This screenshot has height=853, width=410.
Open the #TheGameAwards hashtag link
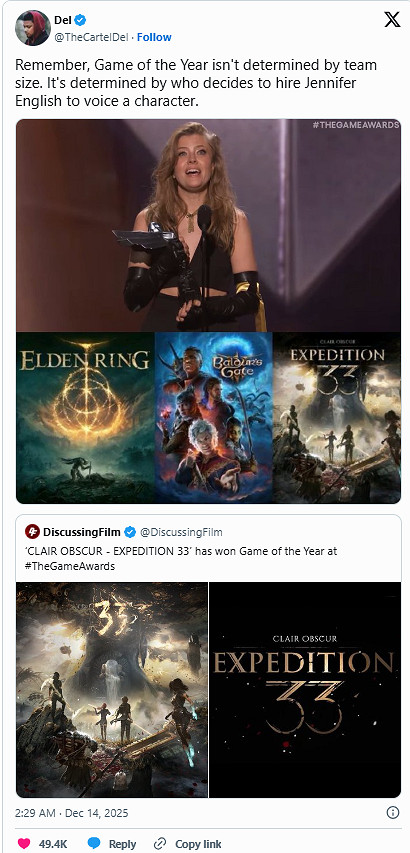pos(70,566)
